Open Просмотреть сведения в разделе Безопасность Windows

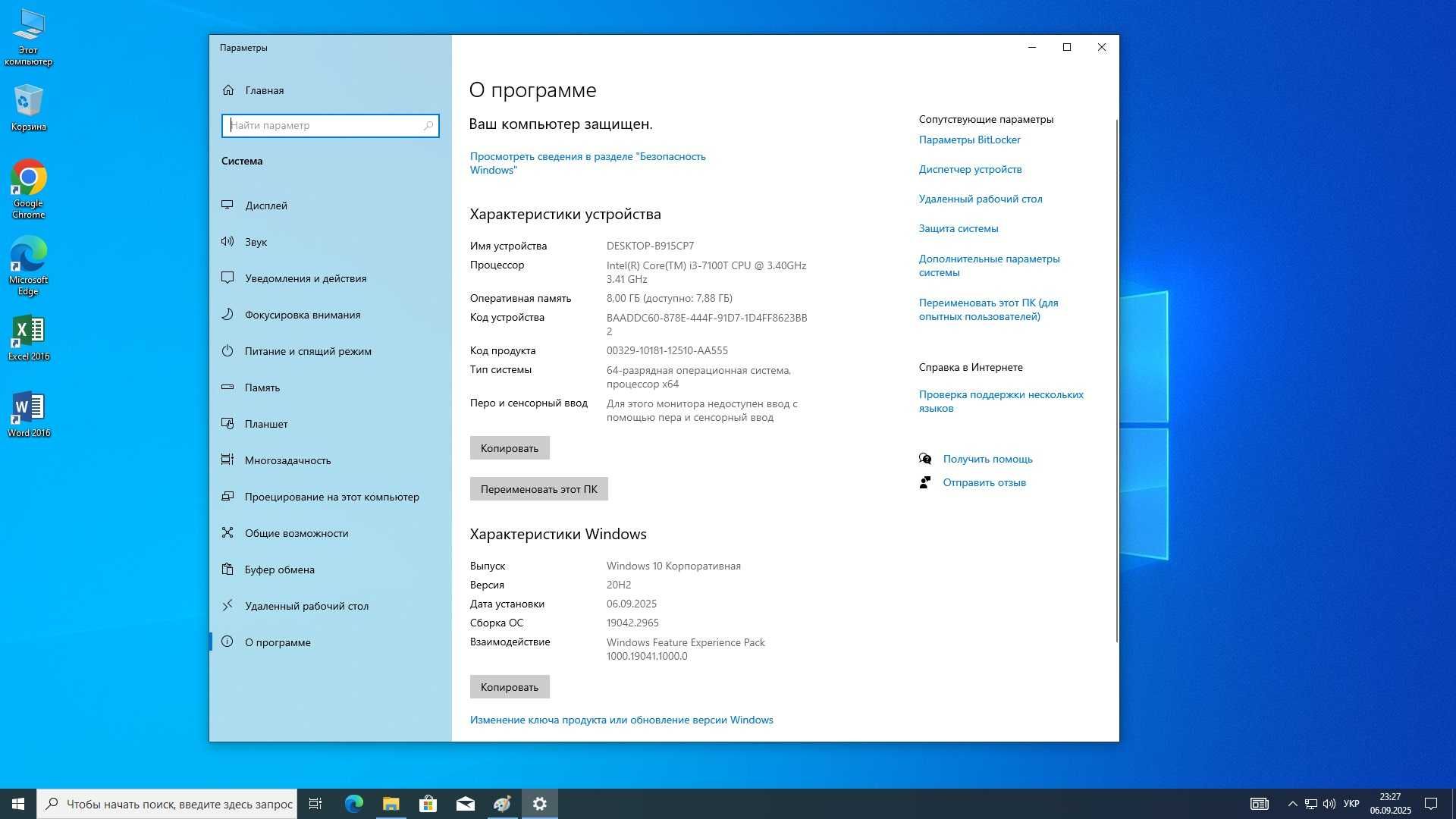(x=588, y=163)
